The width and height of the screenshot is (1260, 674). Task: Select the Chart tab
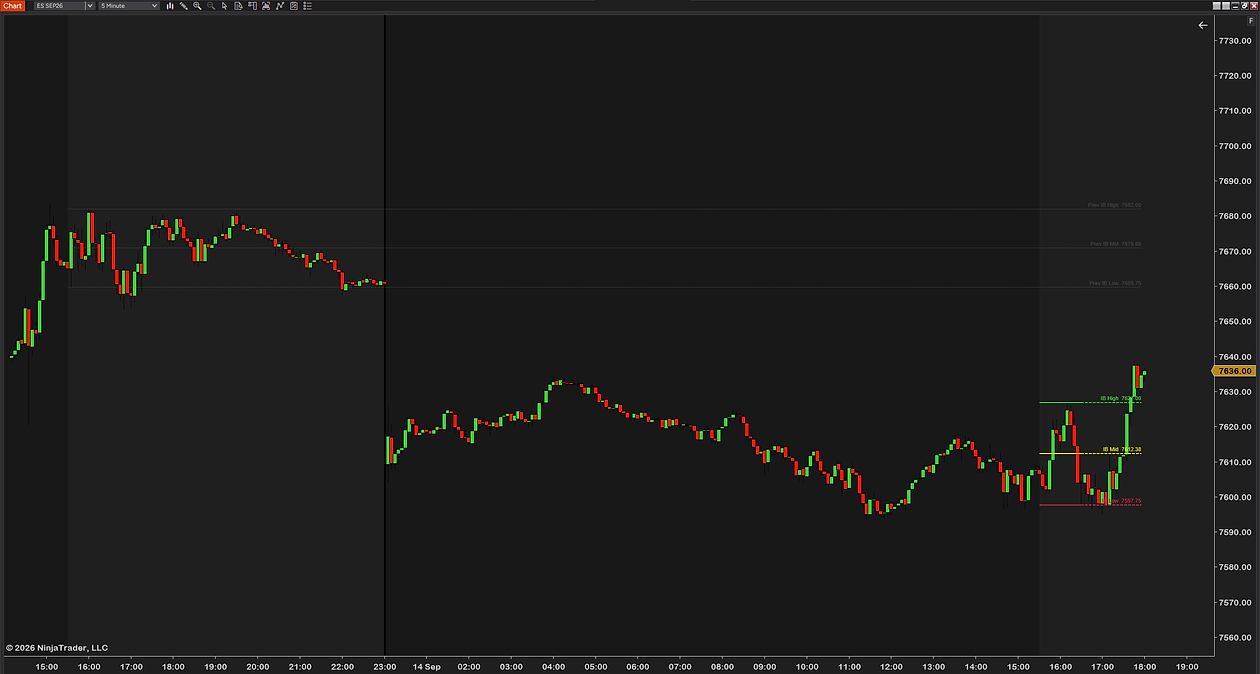coord(12,6)
